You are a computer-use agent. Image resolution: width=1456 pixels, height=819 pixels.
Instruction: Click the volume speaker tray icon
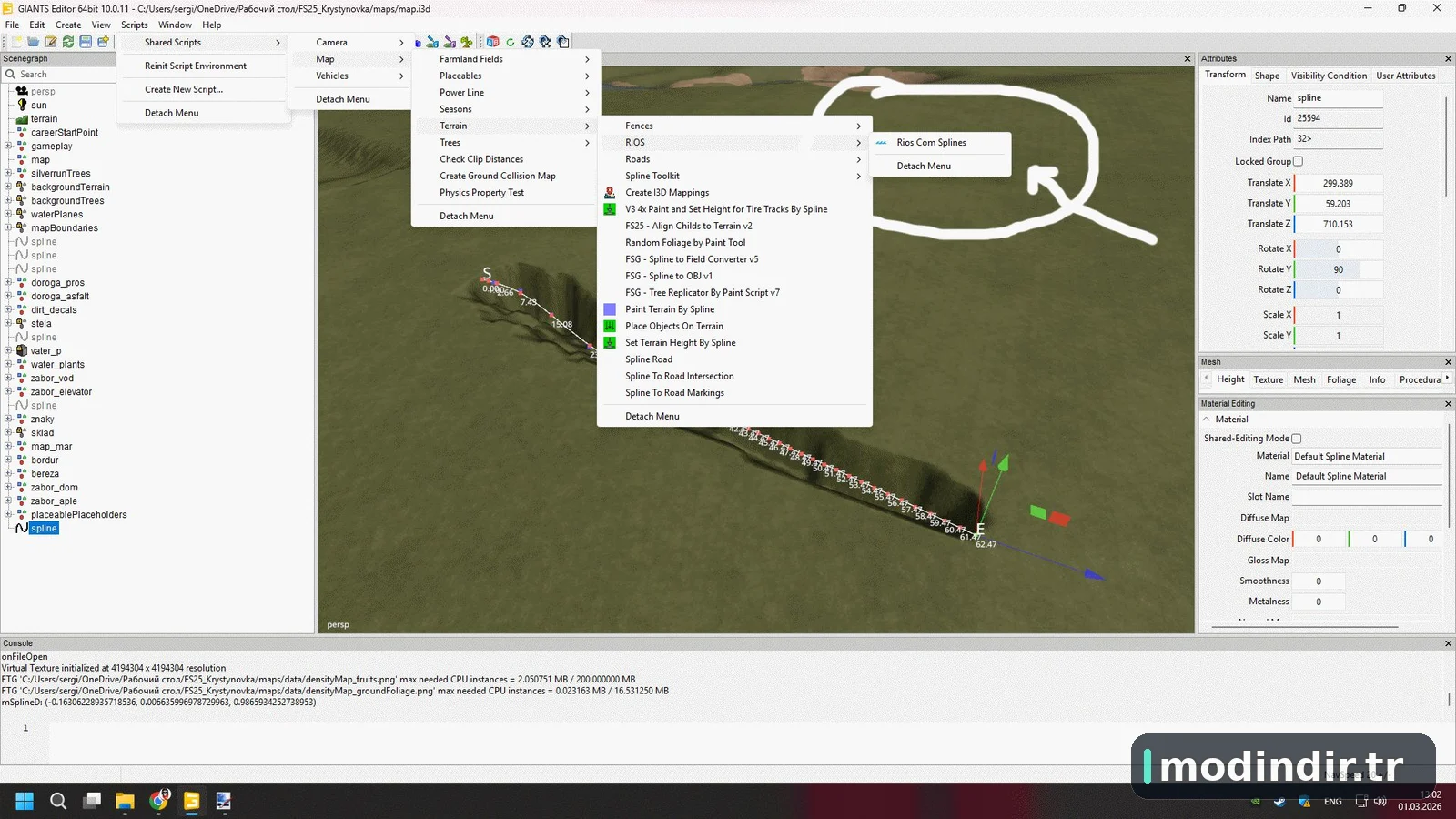point(1380,802)
